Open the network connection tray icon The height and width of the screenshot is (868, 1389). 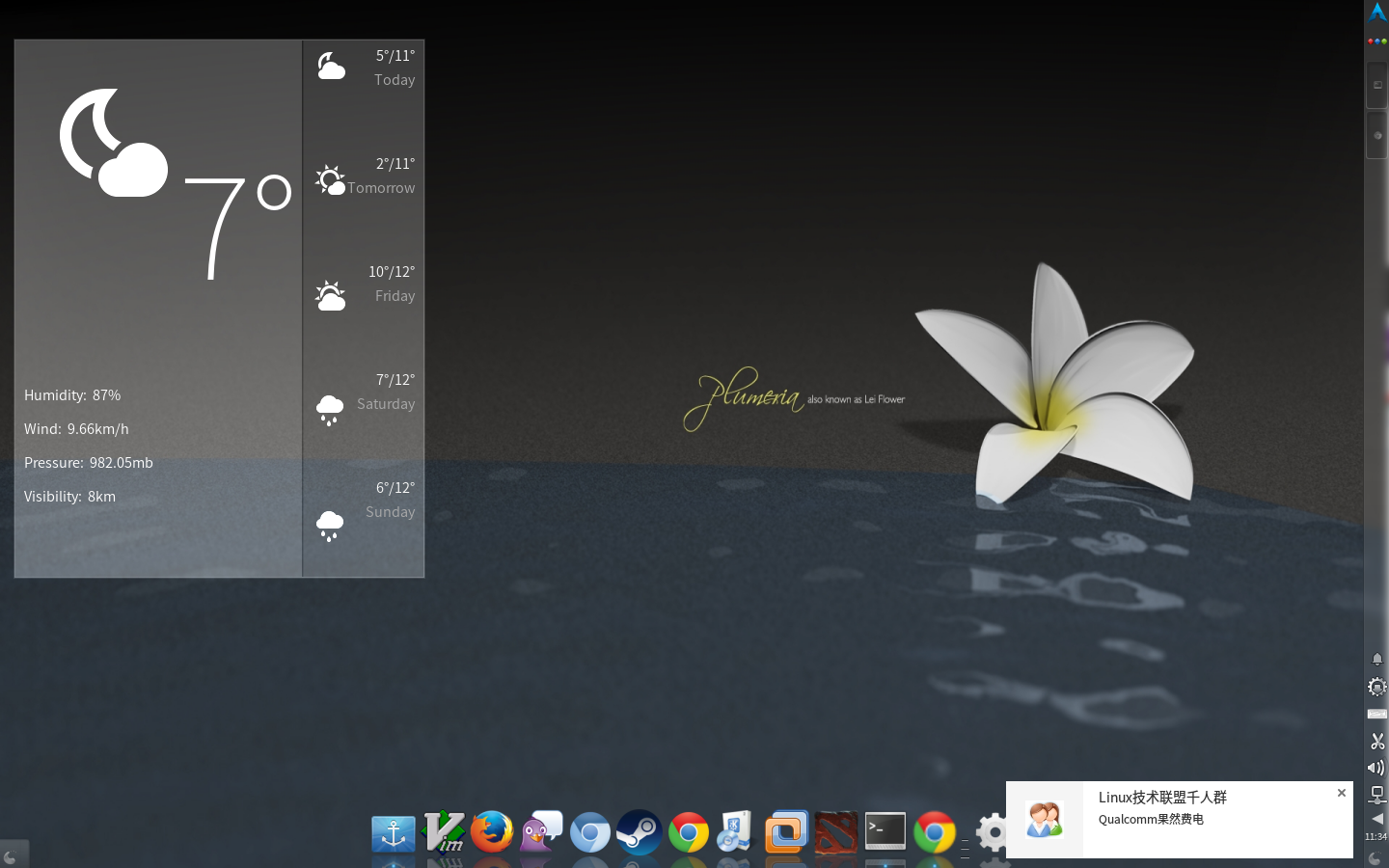coord(1377,795)
